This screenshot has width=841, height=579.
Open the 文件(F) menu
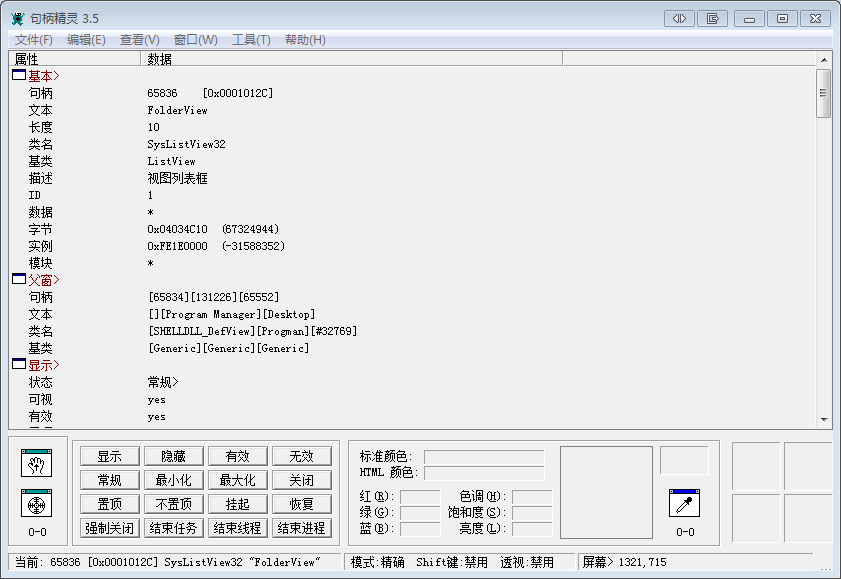33,40
